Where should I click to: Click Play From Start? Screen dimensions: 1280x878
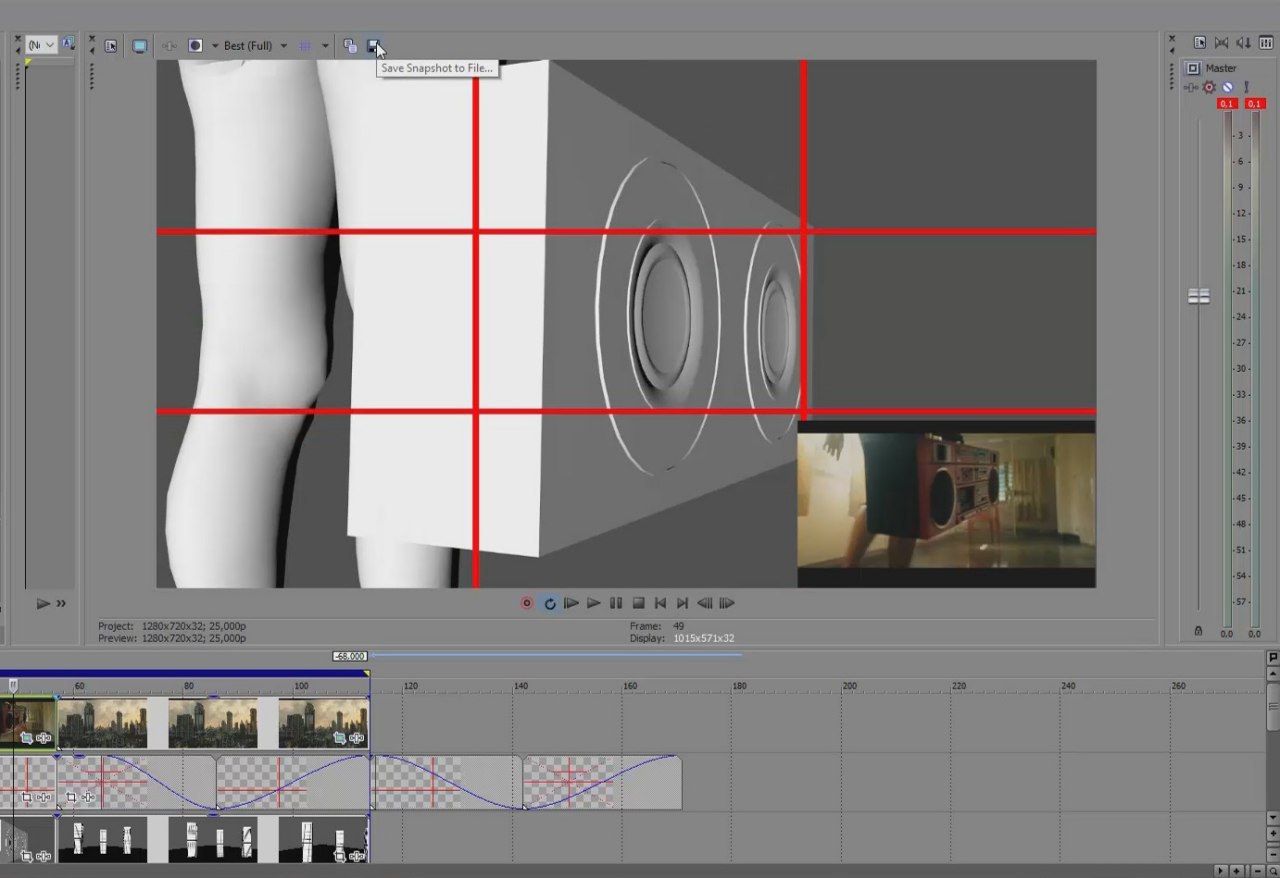click(x=572, y=603)
